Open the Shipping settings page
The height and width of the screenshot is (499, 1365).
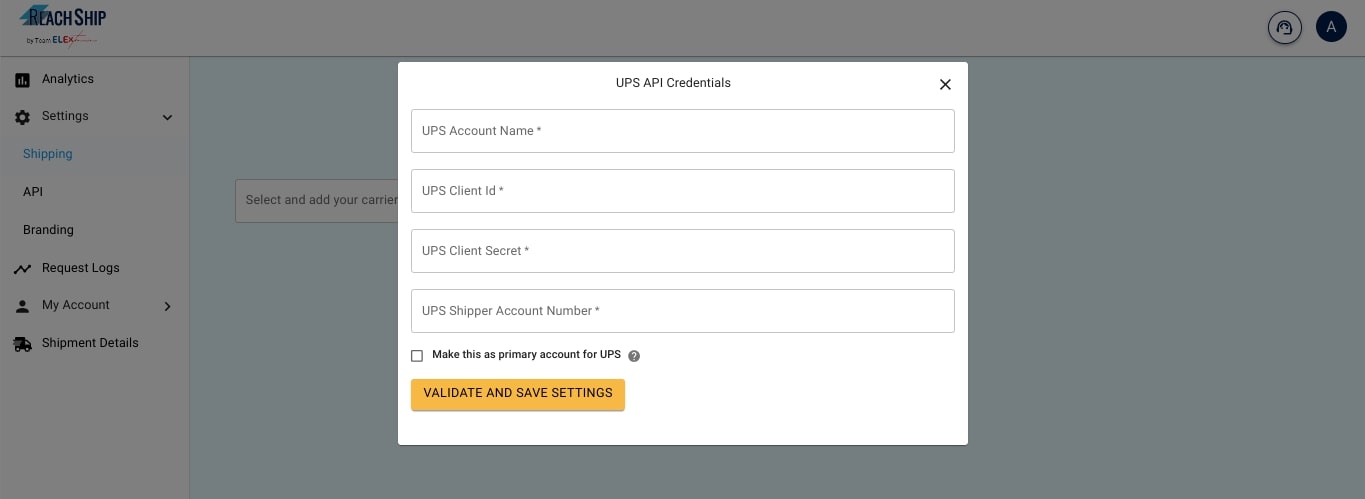pos(48,154)
